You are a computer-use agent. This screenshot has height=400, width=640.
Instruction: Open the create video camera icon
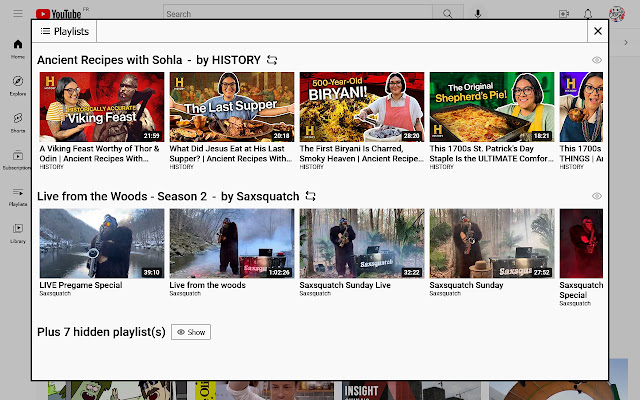click(564, 14)
